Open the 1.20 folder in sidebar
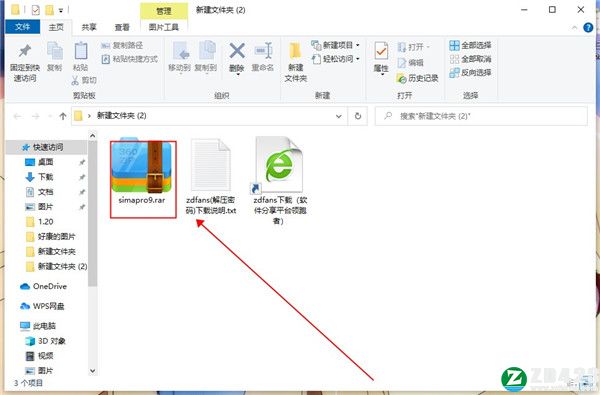Viewport: 600px width, 395px height. (39, 222)
